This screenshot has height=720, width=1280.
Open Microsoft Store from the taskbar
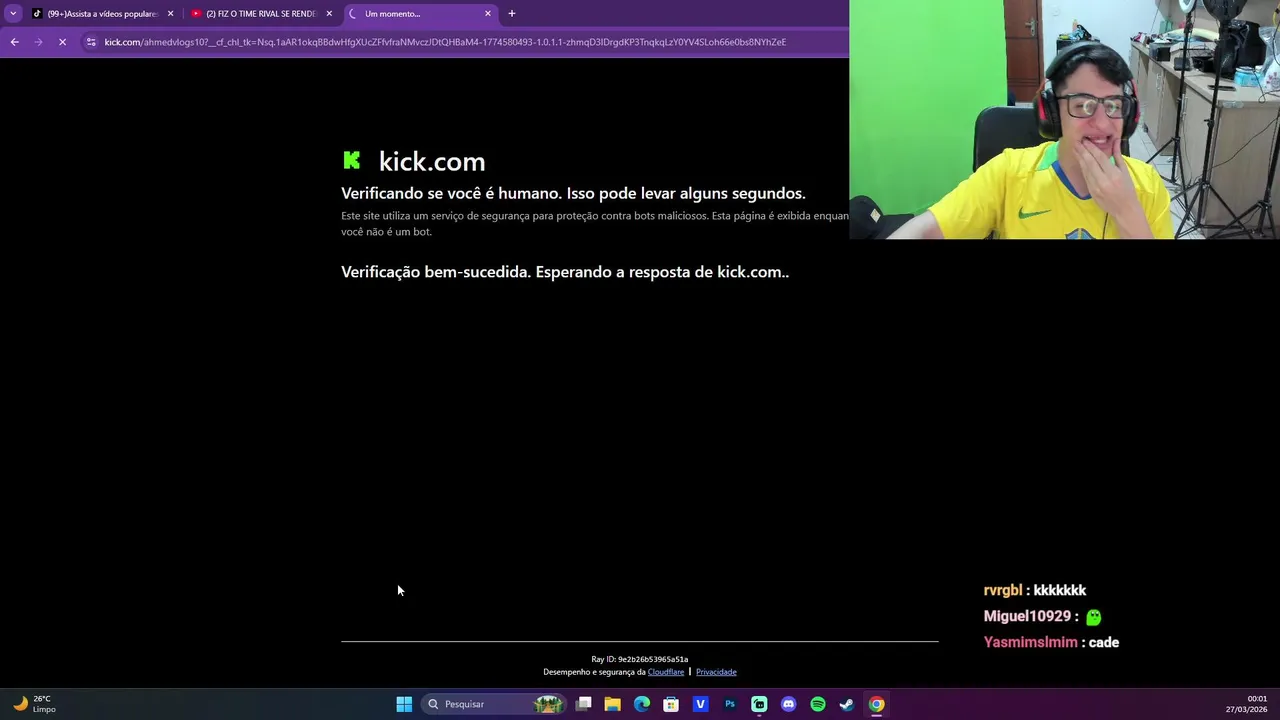671,704
